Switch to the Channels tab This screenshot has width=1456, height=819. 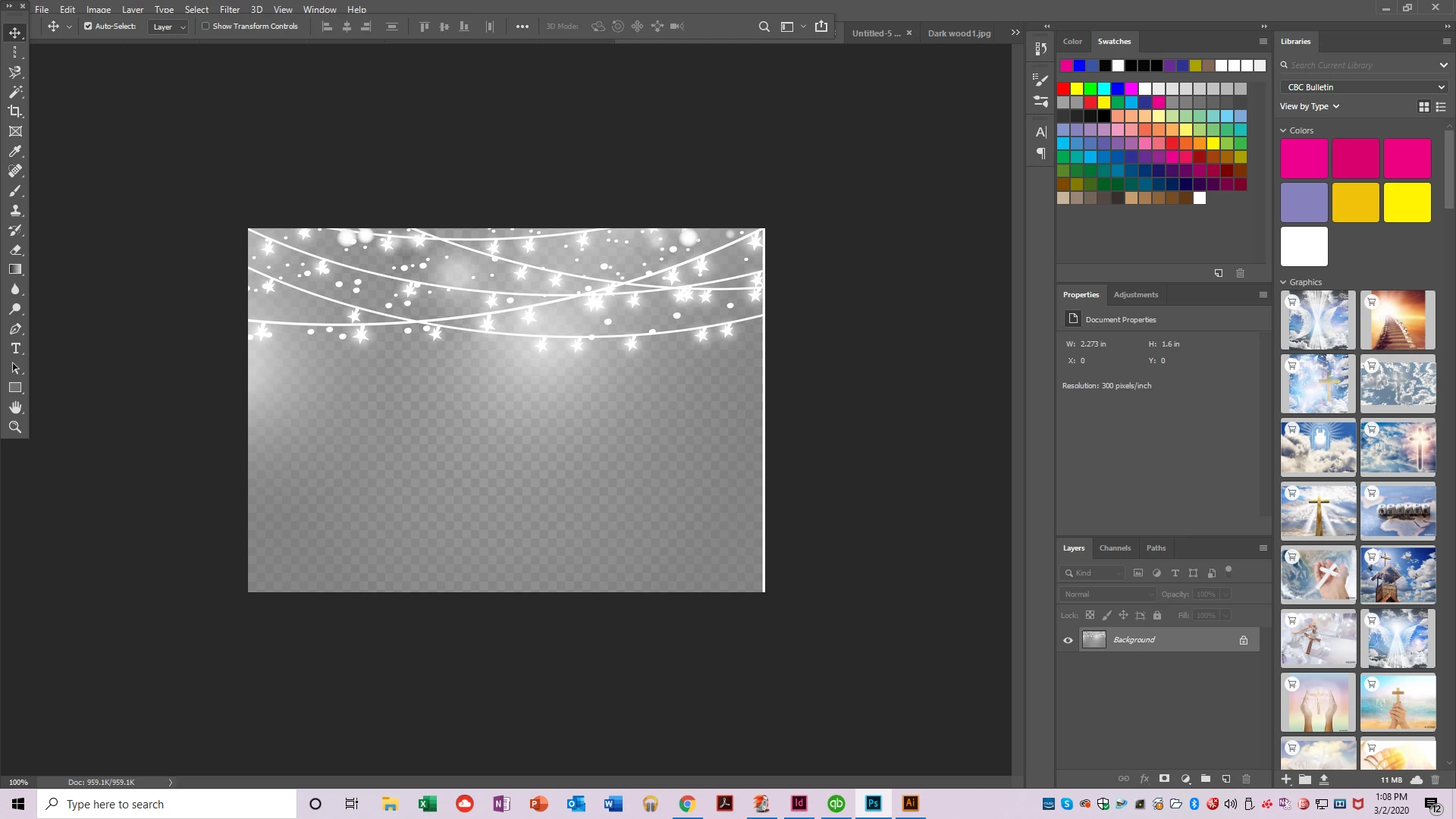tap(1115, 548)
